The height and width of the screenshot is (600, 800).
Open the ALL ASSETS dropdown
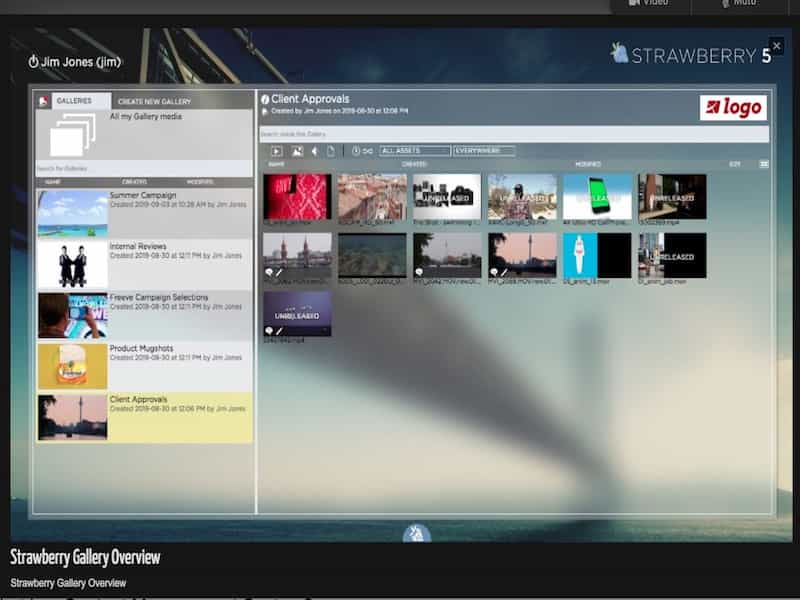(414, 151)
